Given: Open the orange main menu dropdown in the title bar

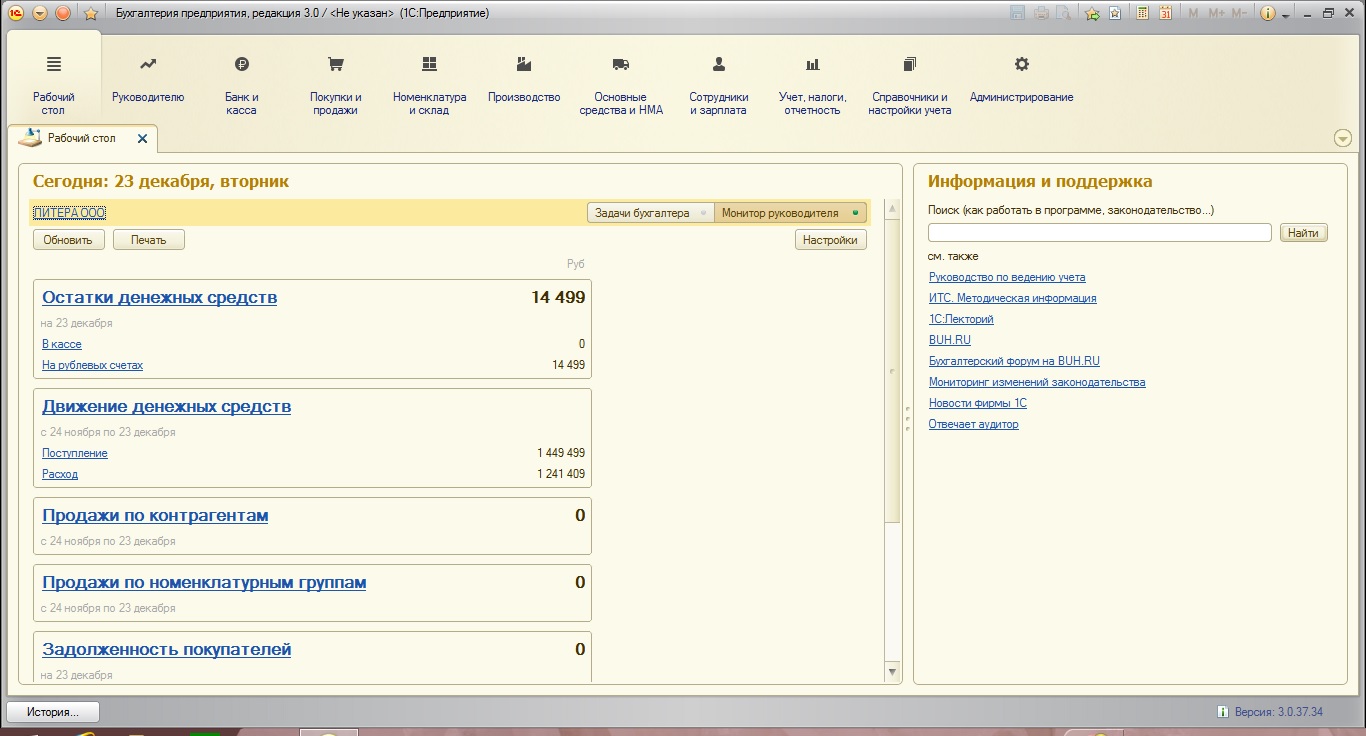Looking at the screenshot, I should tap(39, 14).
